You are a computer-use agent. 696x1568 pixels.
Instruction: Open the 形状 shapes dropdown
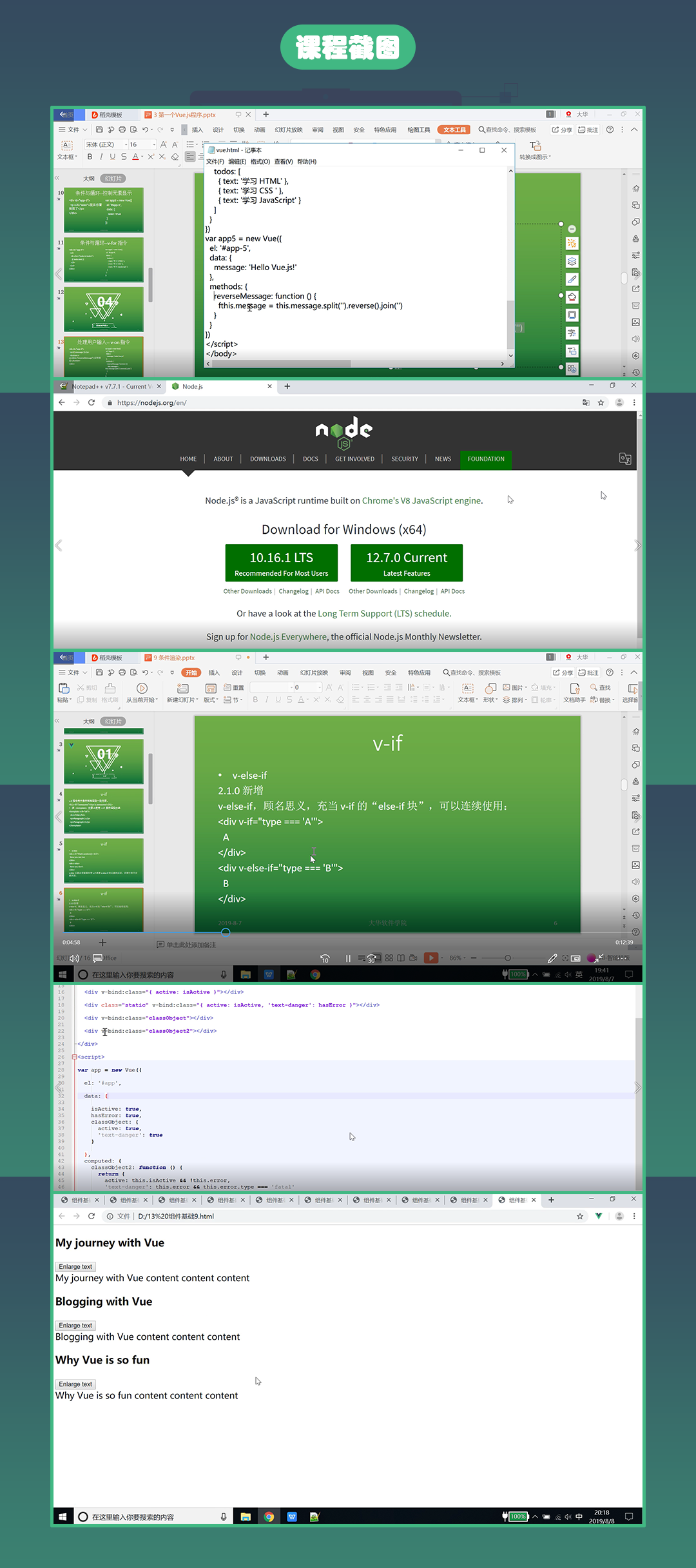point(490,693)
